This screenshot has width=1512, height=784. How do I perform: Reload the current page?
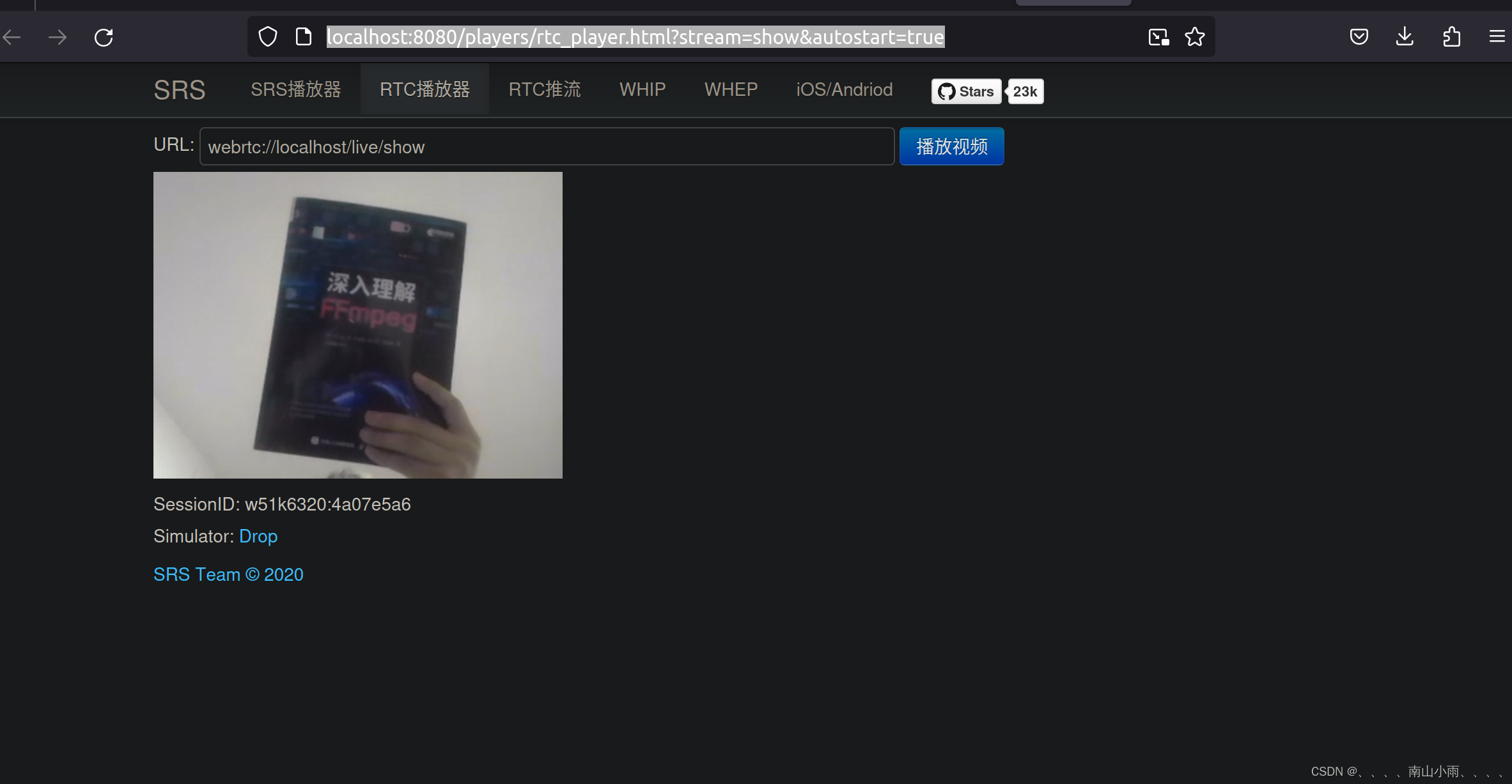104,36
